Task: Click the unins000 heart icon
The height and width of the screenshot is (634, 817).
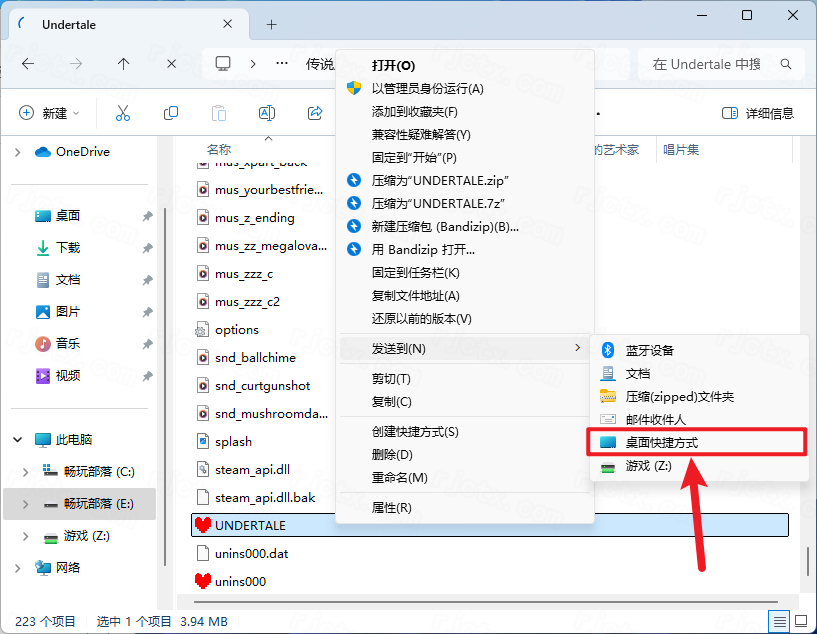Action: click(x=202, y=581)
